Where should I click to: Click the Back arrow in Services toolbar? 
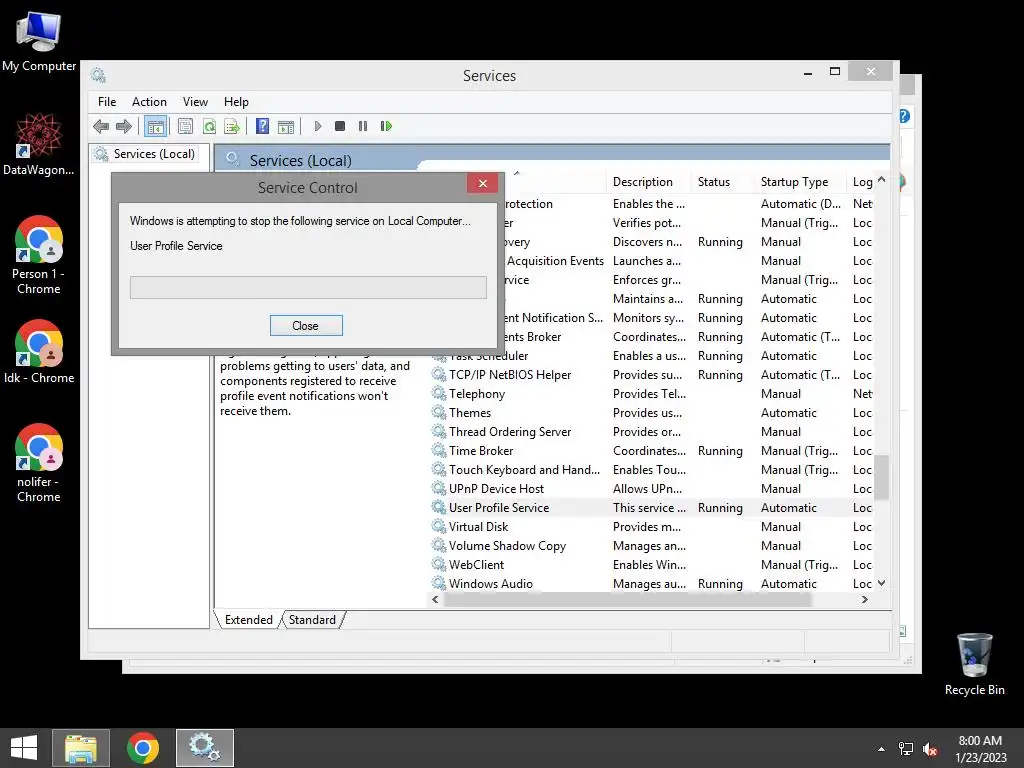pos(101,126)
